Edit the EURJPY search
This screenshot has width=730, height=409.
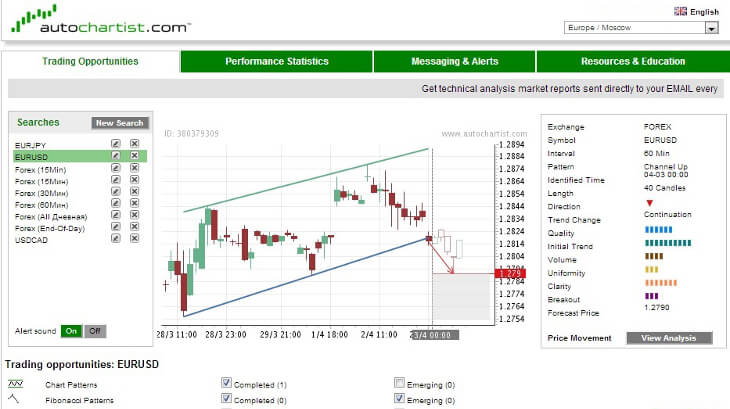pos(115,144)
